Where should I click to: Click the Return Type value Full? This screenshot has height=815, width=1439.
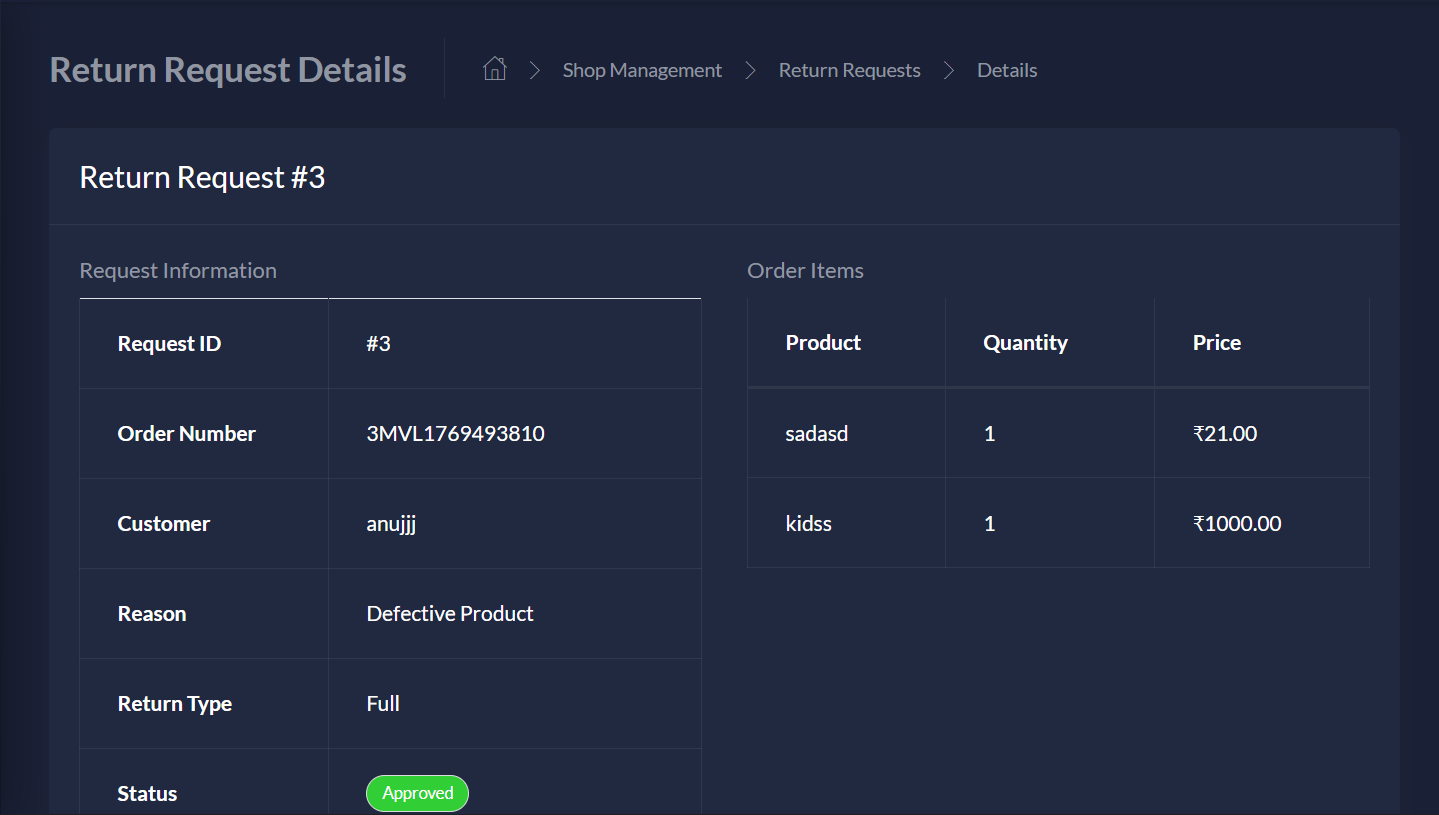point(383,703)
